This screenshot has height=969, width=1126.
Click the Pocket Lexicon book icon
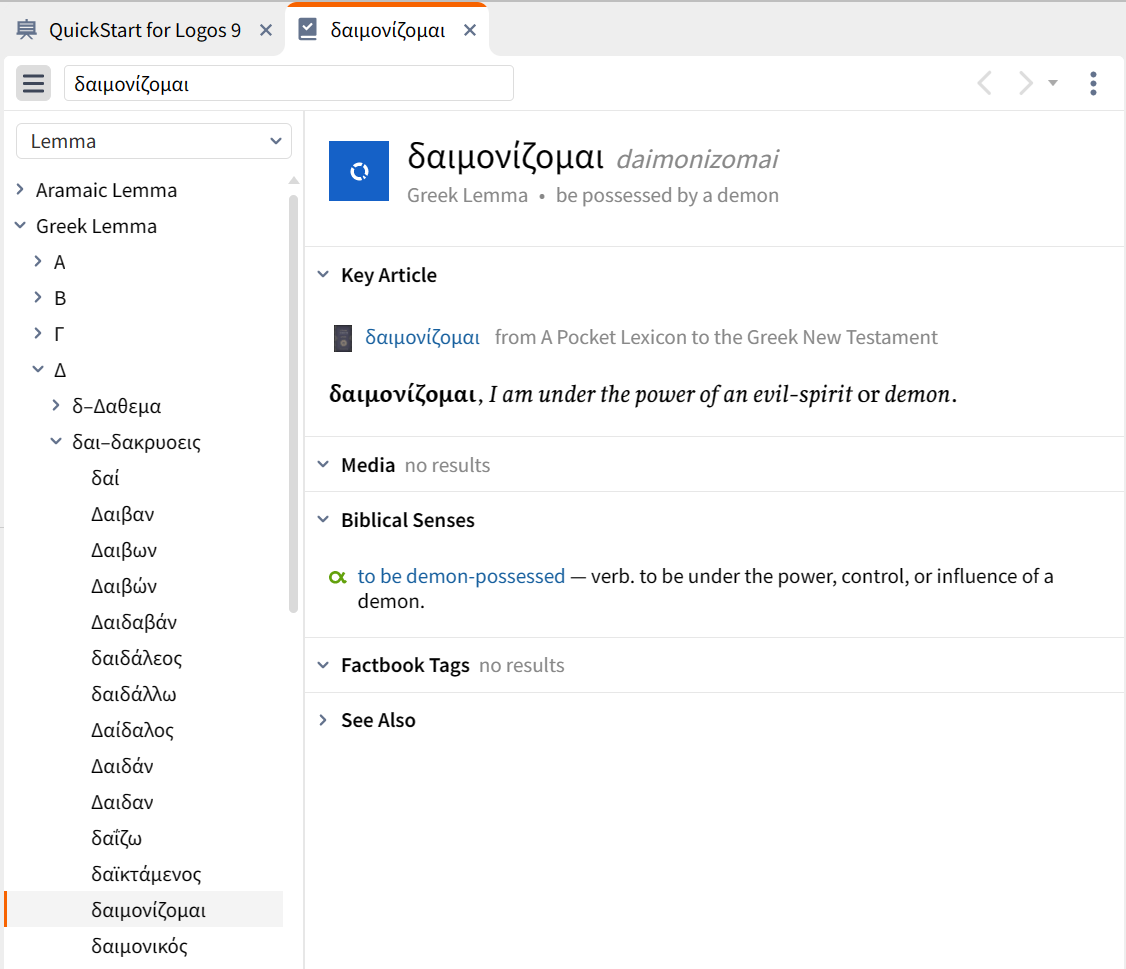coord(343,339)
